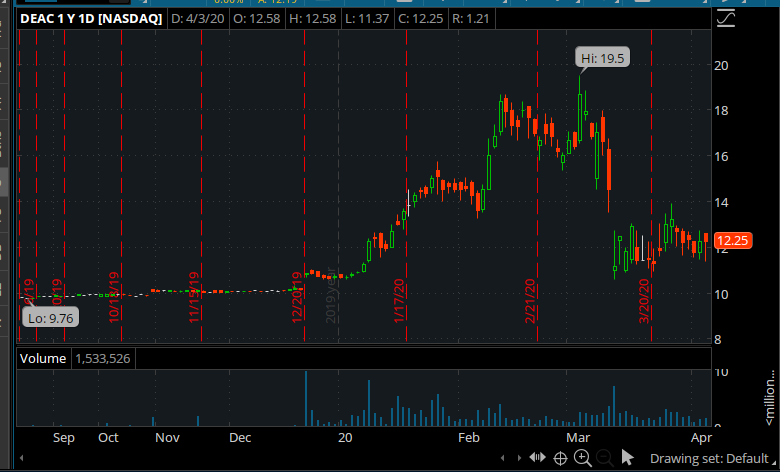Click the expand/compress time axis icon
The image size is (780, 472).
538,457
